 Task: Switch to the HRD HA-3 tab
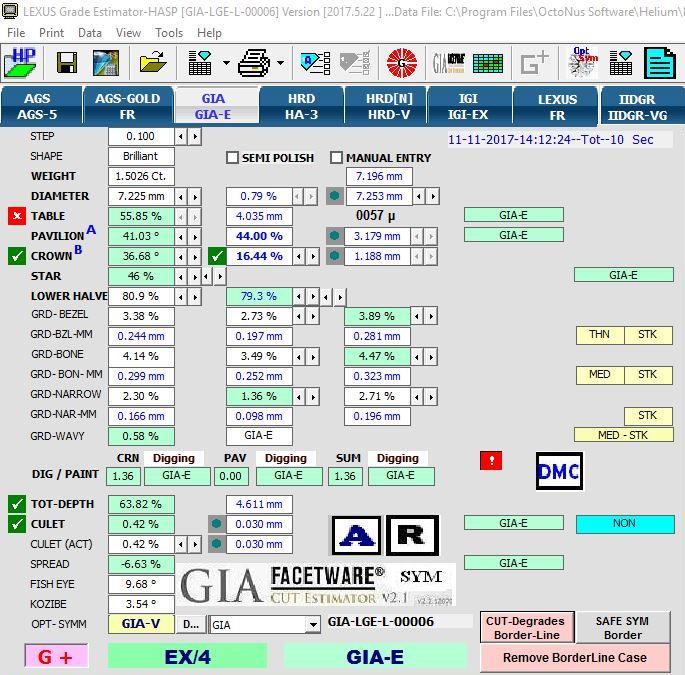(x=301, y=107)
